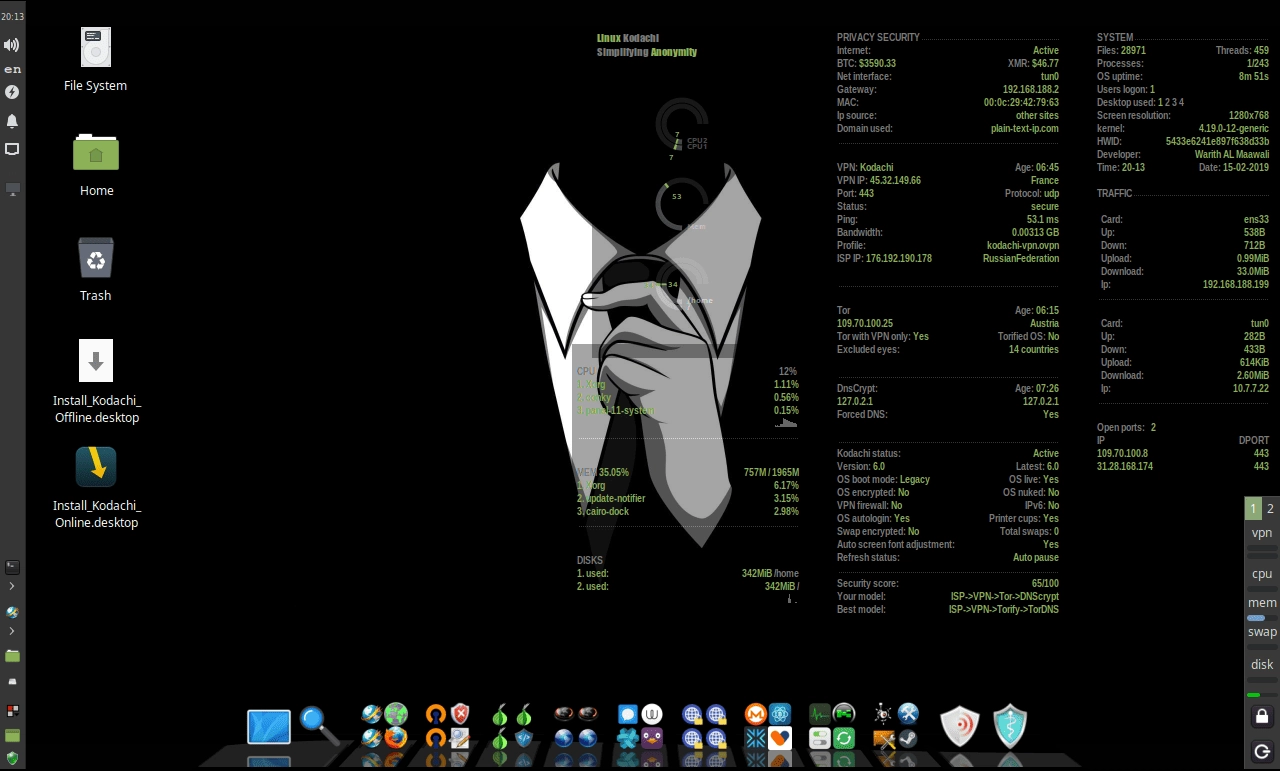Open the Trash desktop icon
This screenshot has height=771, width=1280.
coord(96,257)
